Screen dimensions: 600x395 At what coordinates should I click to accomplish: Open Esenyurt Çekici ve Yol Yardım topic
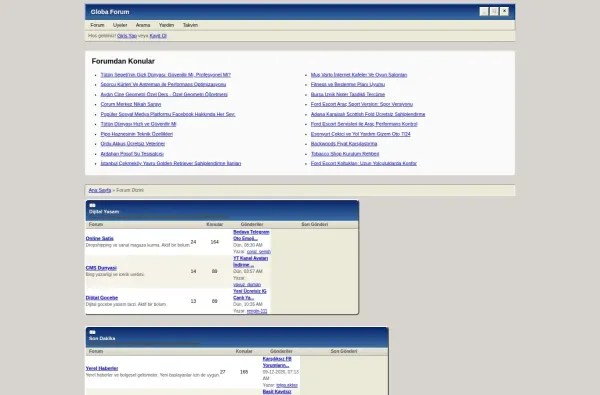pos(360,134)
